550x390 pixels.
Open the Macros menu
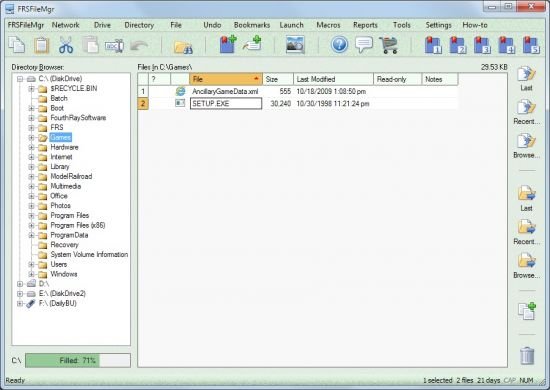pos(328,25)
